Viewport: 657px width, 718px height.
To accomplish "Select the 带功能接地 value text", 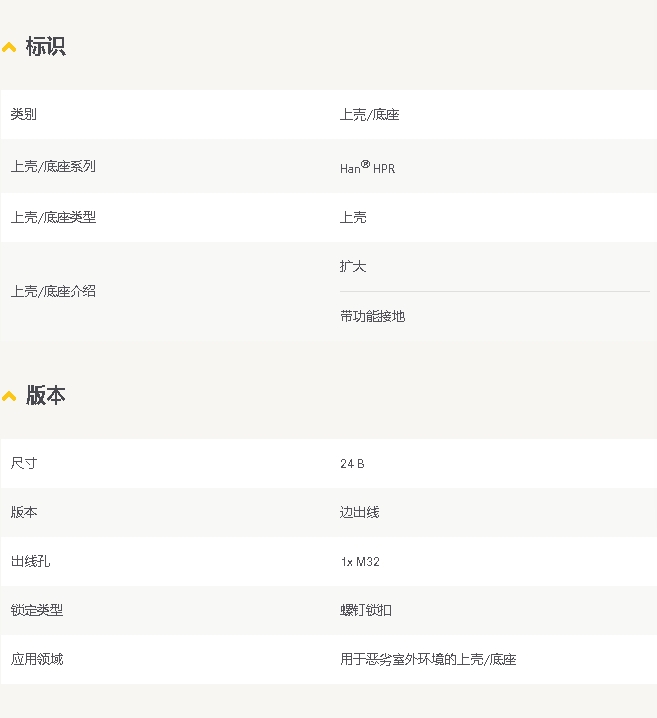I will (372, 316).
